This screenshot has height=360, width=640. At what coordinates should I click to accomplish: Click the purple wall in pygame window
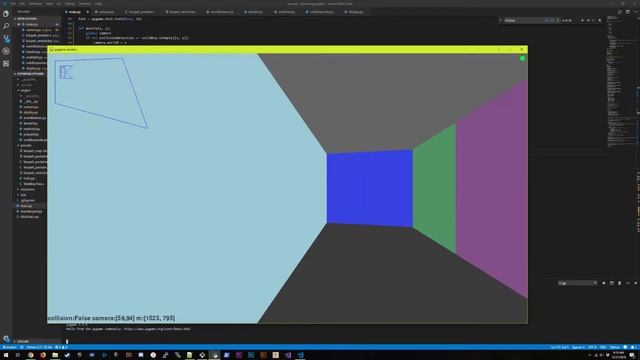pyautogui.click(x=492, y=189)
